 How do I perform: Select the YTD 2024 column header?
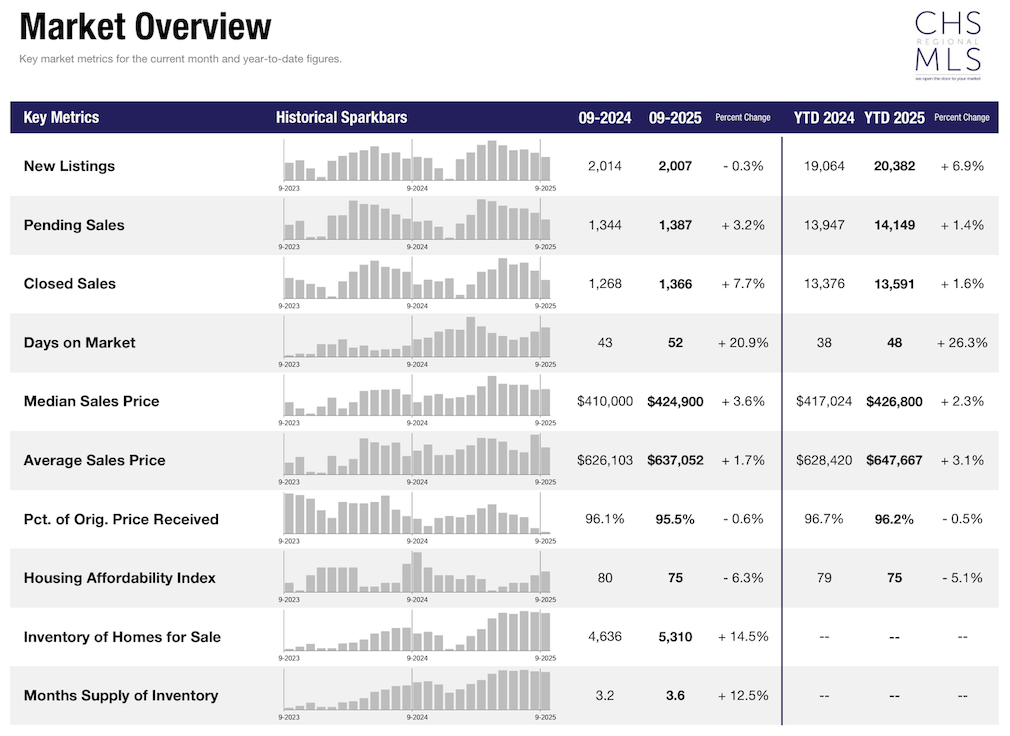pos(824,117)
